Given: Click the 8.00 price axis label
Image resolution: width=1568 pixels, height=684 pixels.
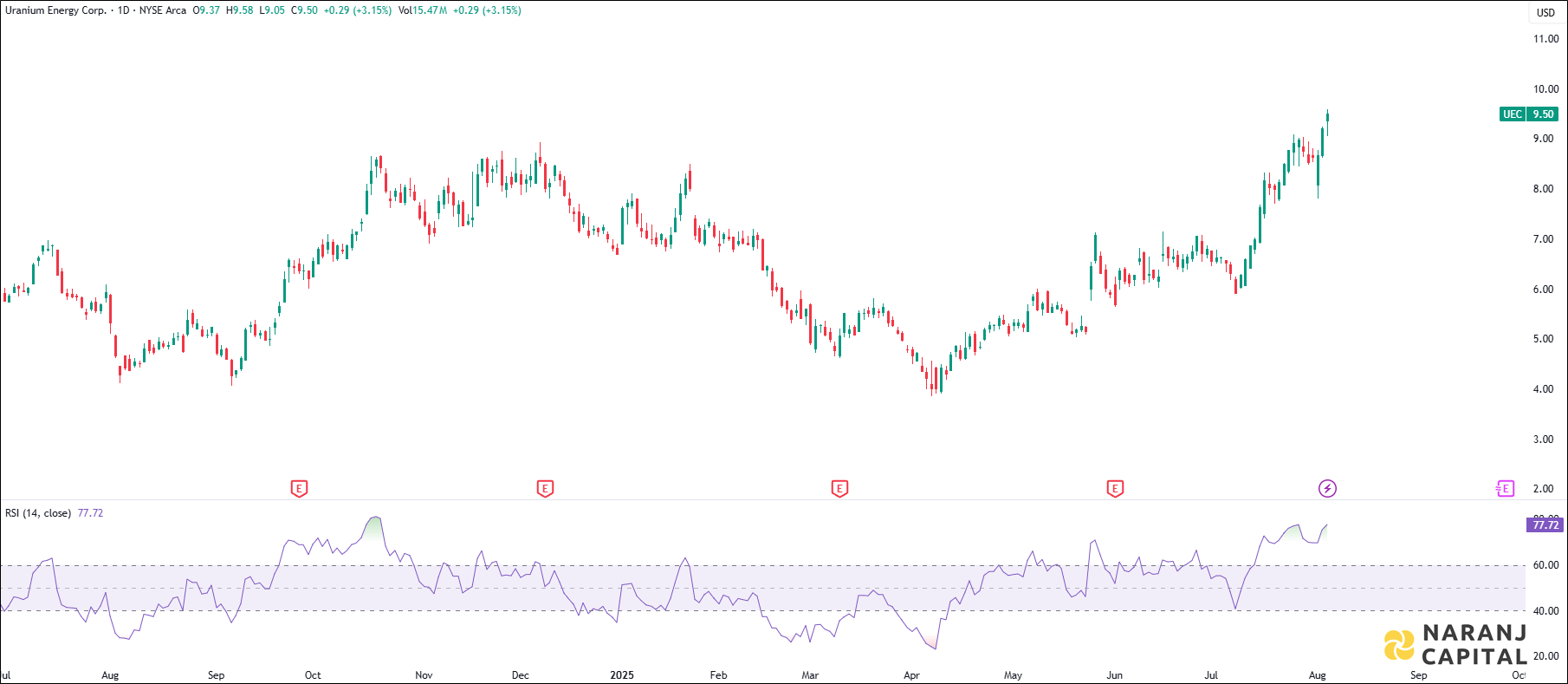Looking at the screenshot, I should tap(1543, 189).
